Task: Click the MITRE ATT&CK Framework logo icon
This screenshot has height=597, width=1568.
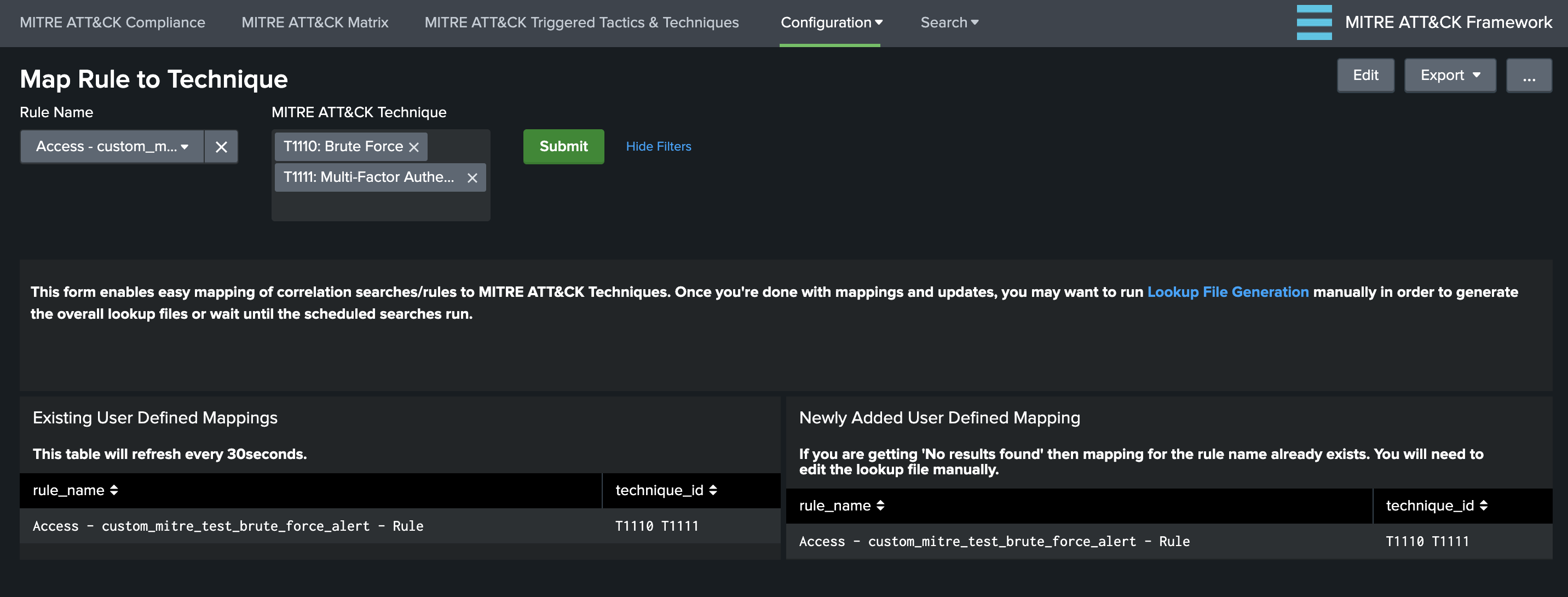Action: (x=1313, y=22)
